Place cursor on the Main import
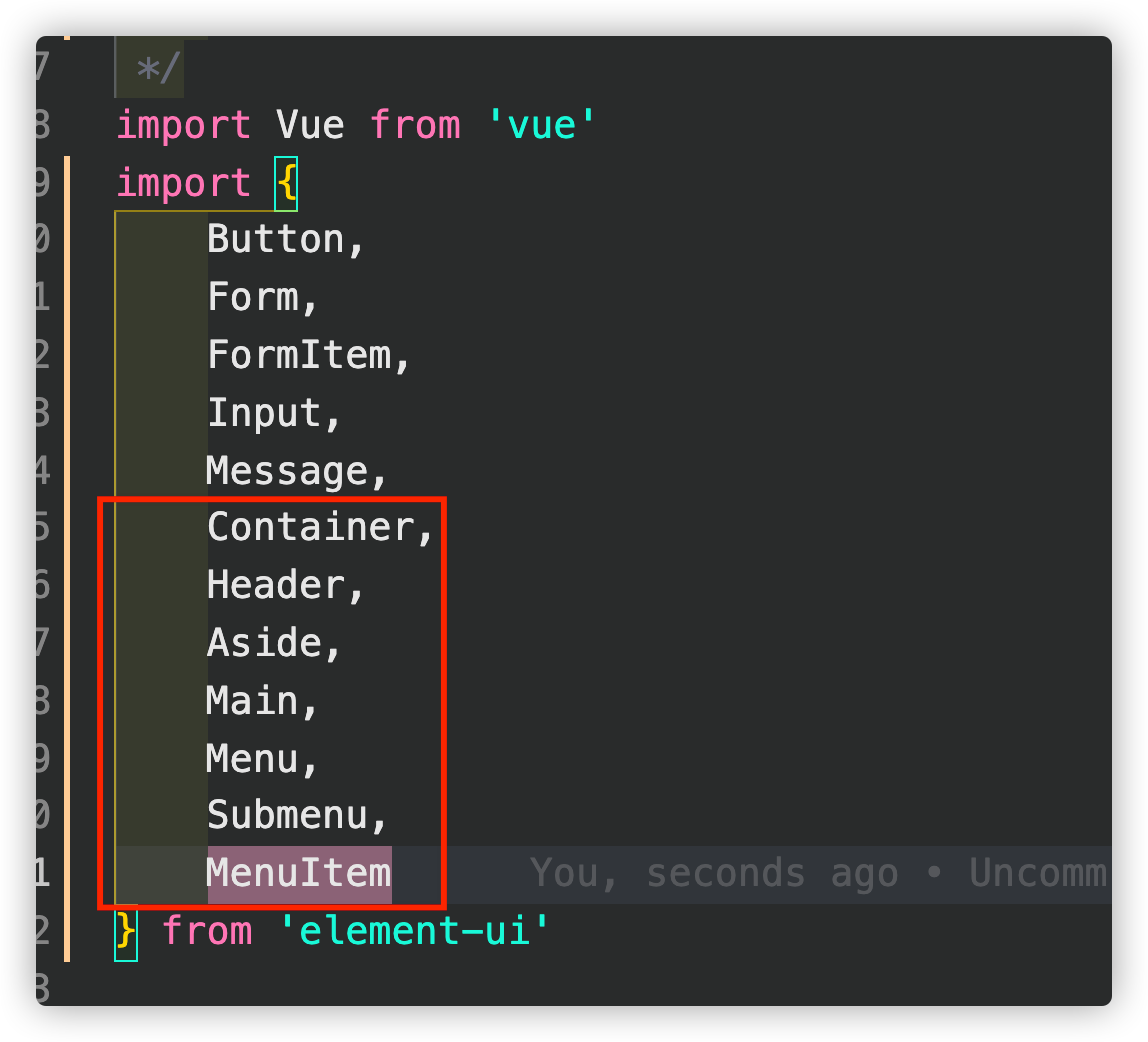Viewport: 1148px width, 1042px height. [253, 701]
